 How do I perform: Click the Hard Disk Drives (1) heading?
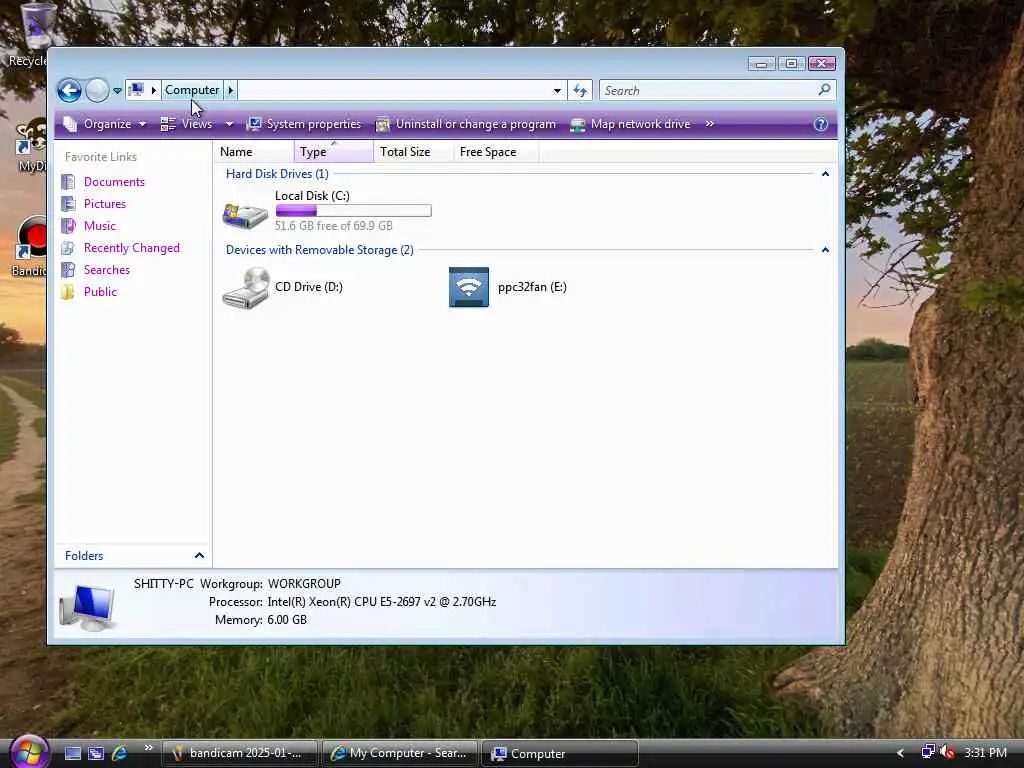click(277, 174)
